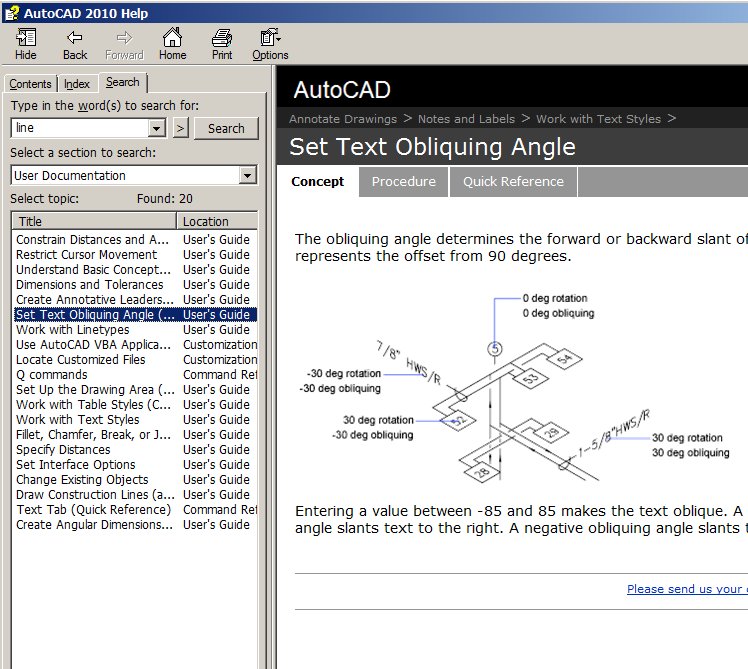Click in the search word input field
The width and height of the screenshot is (748, 669).
click(80, 128)
